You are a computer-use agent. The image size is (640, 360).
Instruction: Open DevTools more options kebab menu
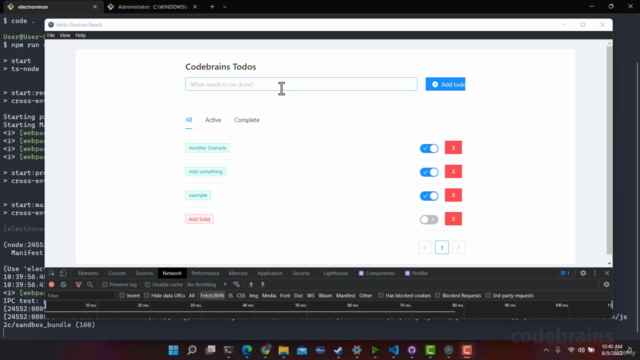coord(595,273)
